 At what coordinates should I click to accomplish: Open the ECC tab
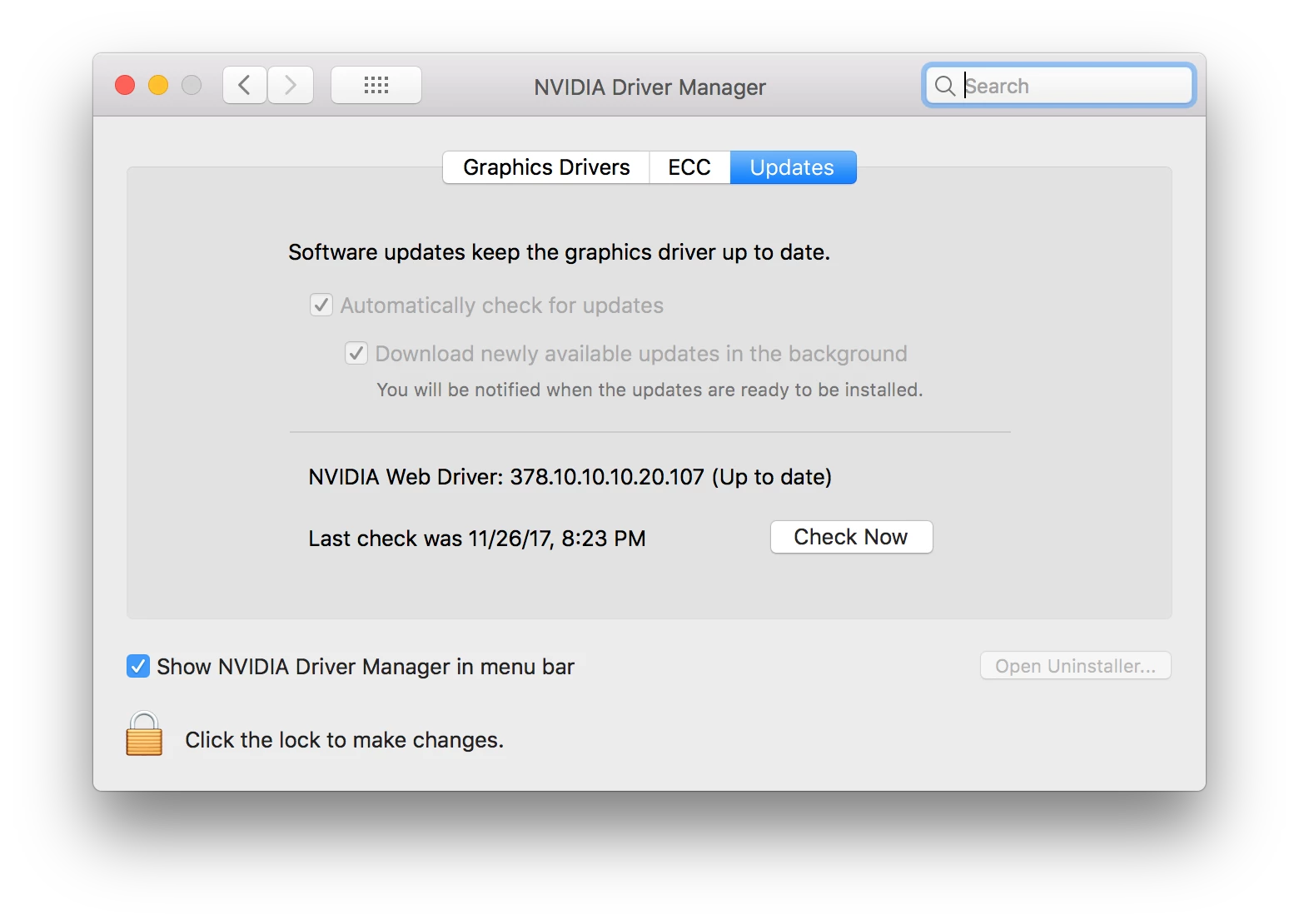689,167
